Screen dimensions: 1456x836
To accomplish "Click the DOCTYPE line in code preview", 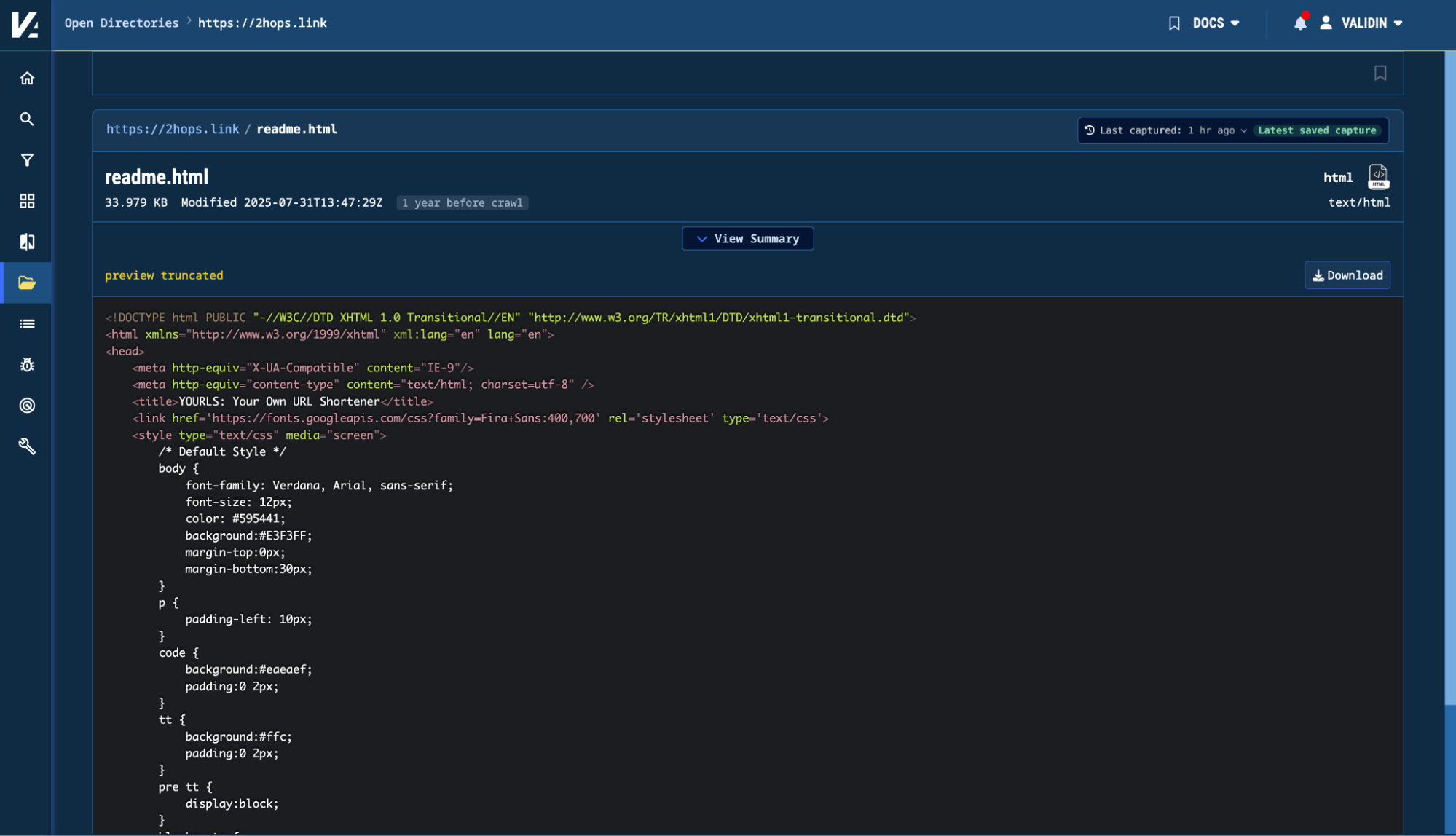I will tap(511, 318).
